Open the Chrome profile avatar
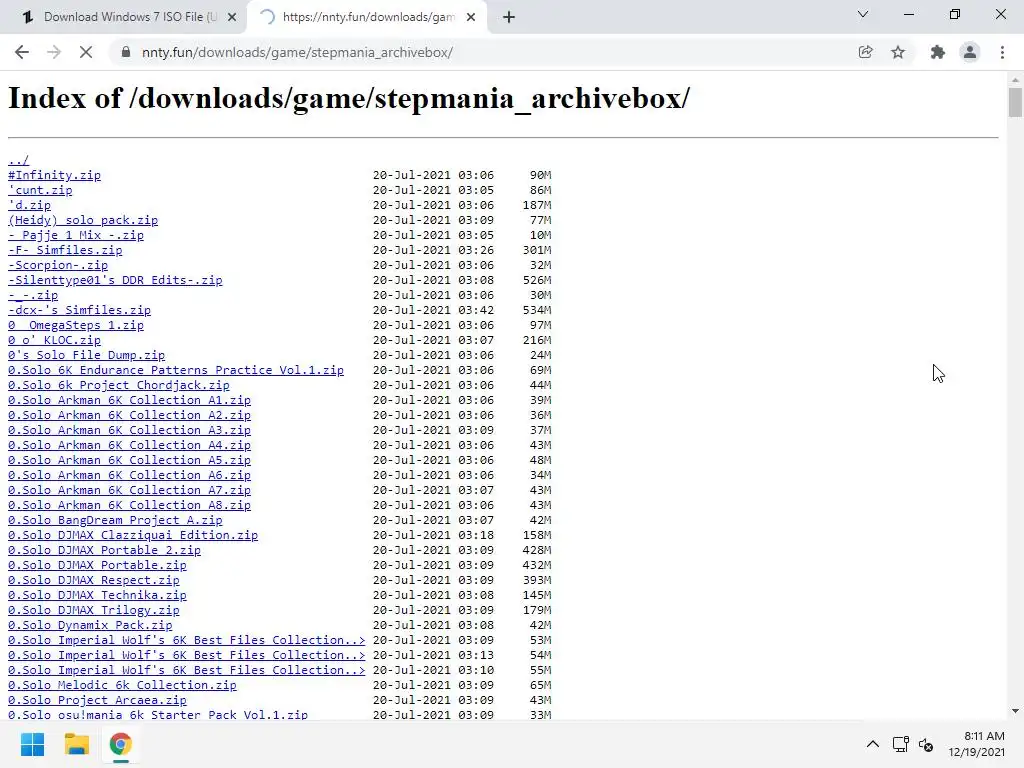This screenshot has height=768, width=1024. [x=970, y=52]
